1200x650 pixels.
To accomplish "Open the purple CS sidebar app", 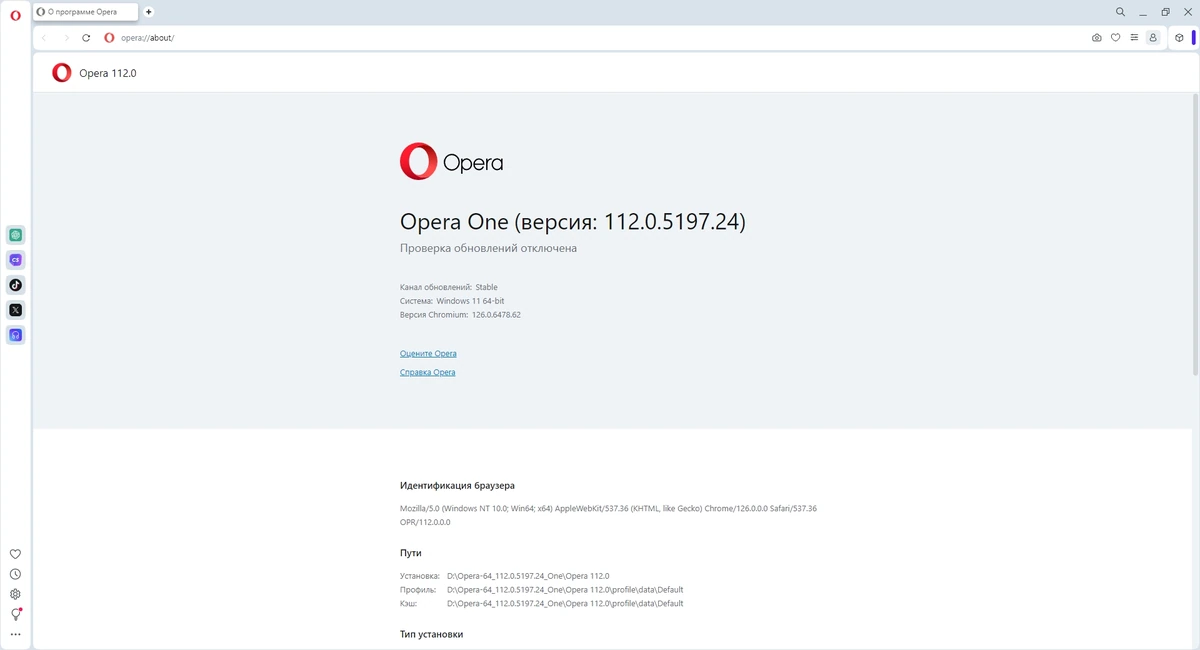I will click(x=16, y=260).
